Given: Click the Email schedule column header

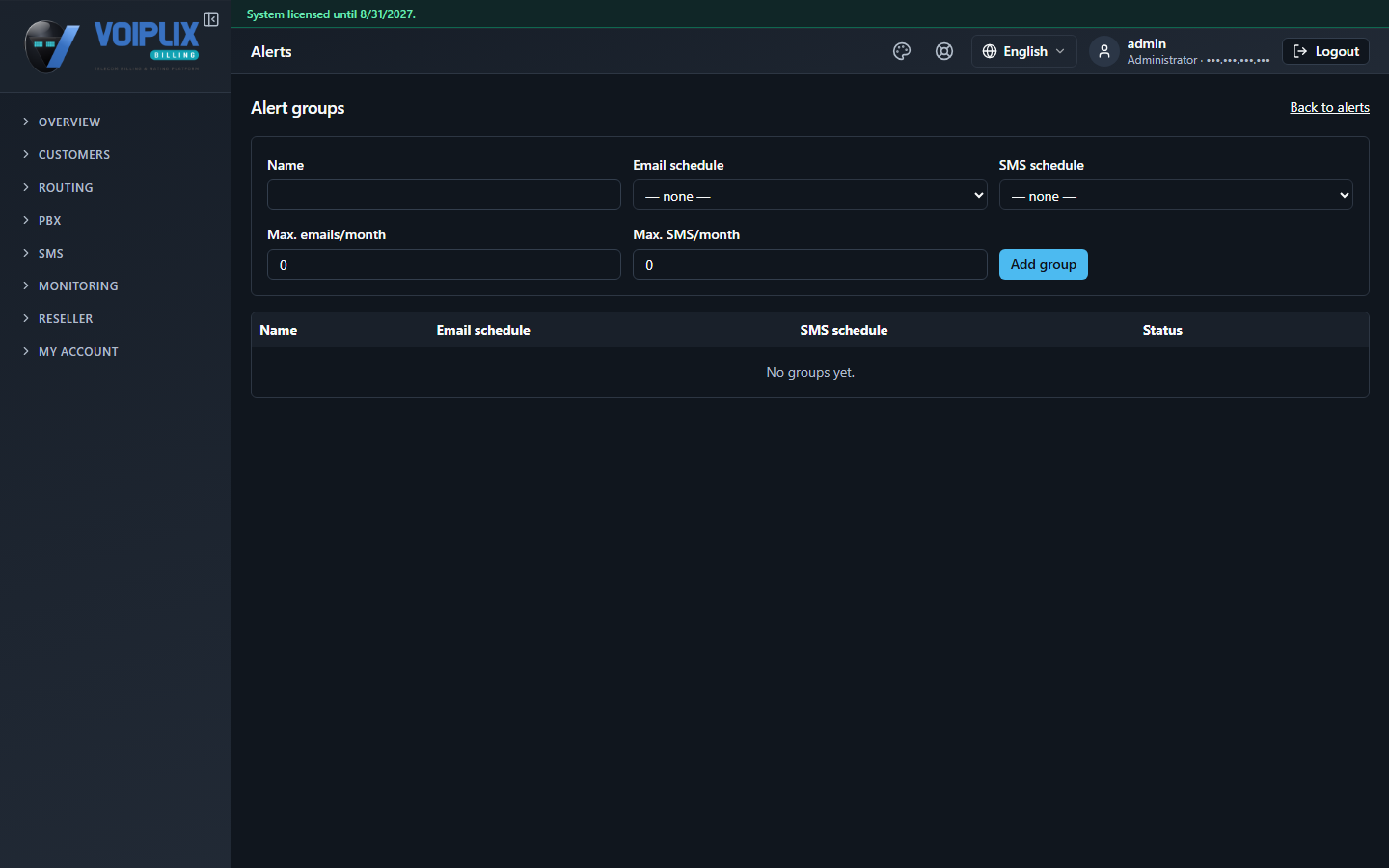Looking at the screenshot, I should (x=483, y=330).
